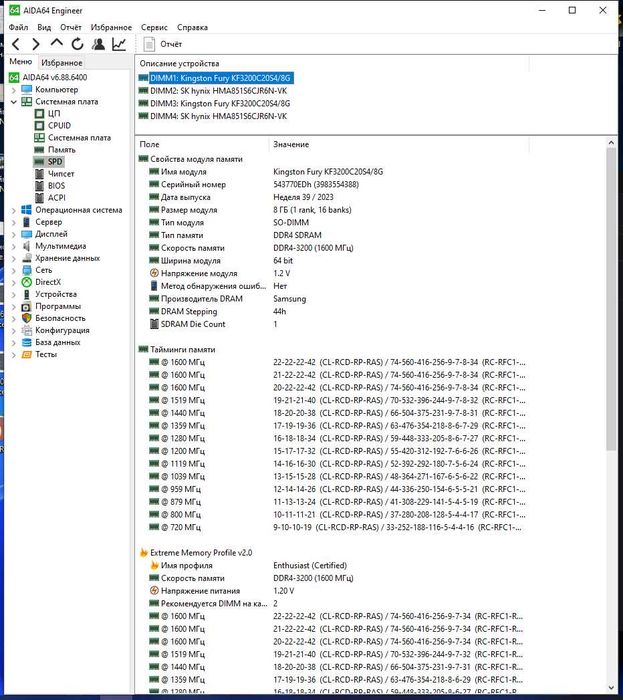The image size is (623, 700).
Task: Open the Файл menu
Action: [x=18, y=27]
